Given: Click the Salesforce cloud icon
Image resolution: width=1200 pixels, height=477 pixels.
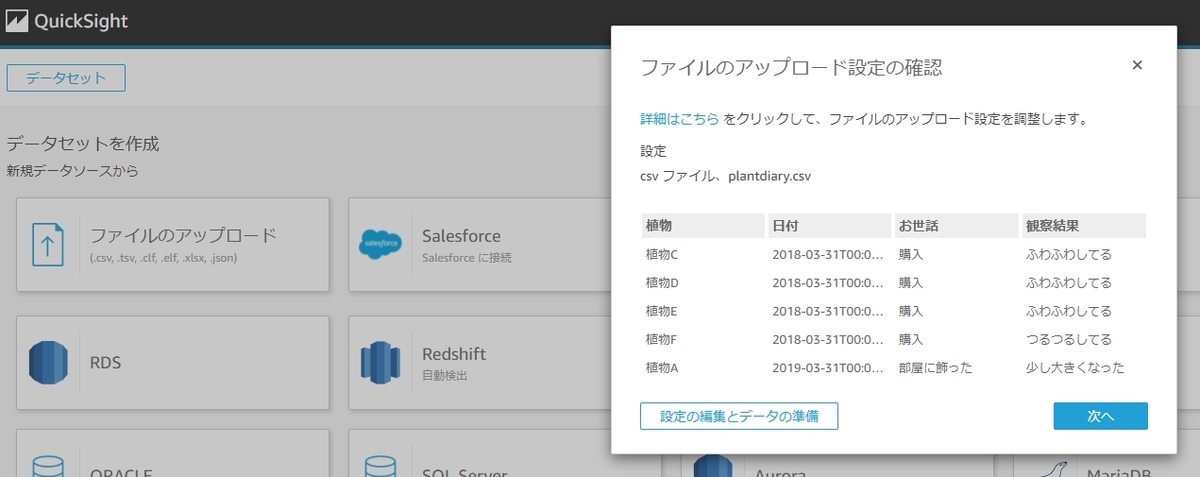Looking at the screenshot, I should click(380, 244).
